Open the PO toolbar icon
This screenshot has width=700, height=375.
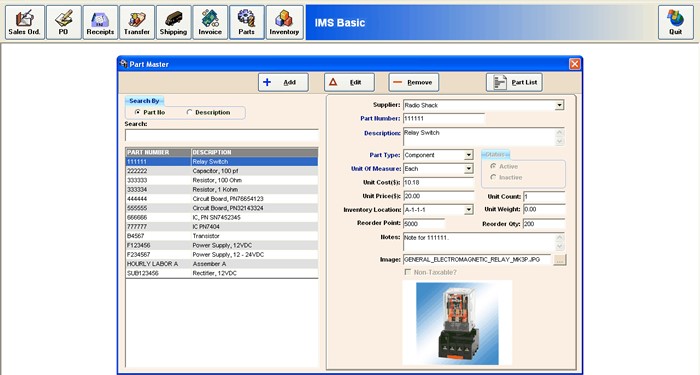(63, 22)
